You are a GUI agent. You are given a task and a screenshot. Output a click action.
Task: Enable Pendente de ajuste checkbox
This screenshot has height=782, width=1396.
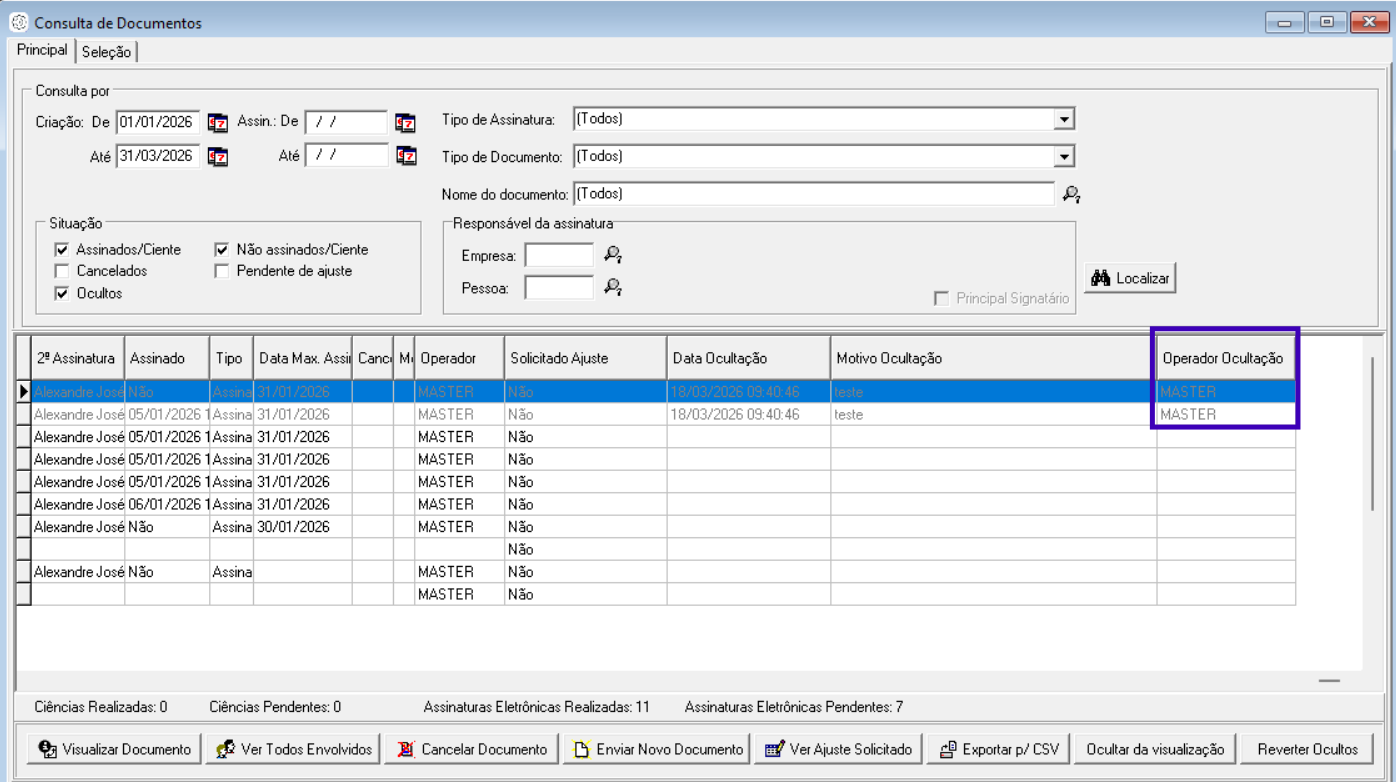coord(222,271)
